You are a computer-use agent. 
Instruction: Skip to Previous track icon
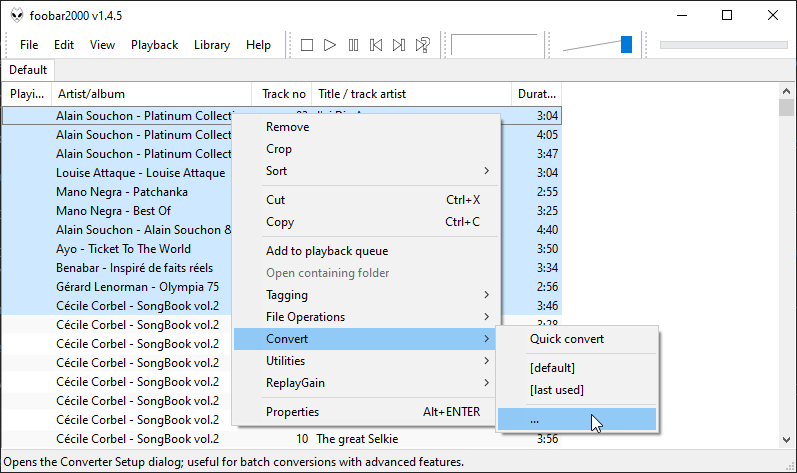click(x=376, y=45)
